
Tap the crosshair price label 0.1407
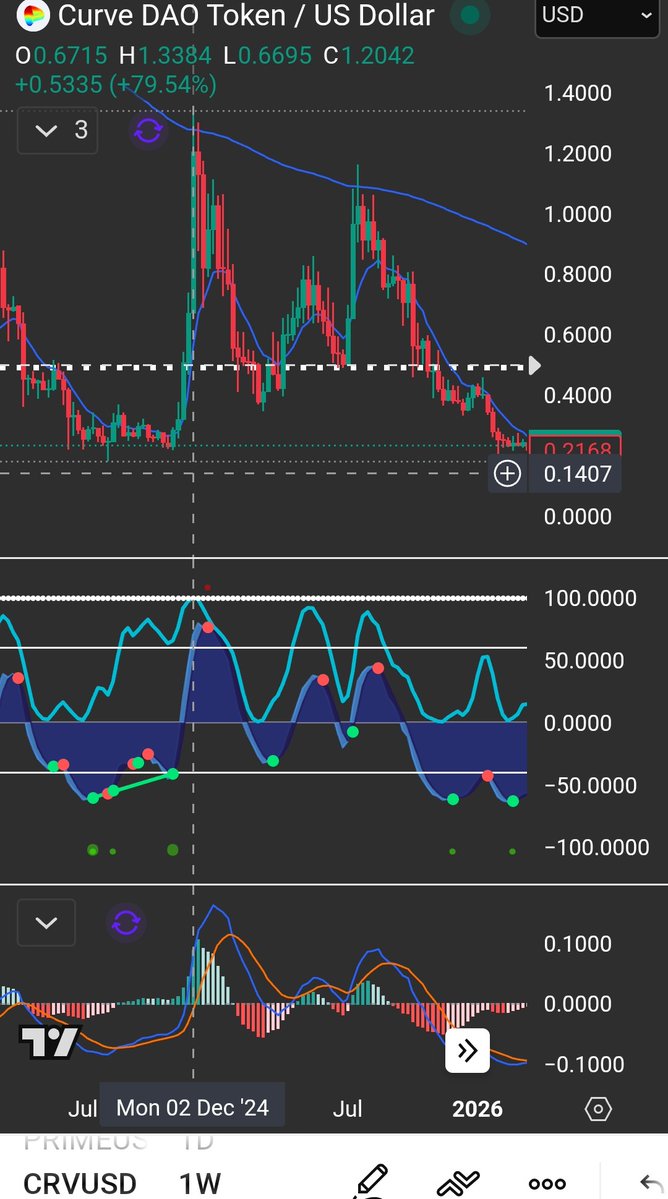click(575, 473)
